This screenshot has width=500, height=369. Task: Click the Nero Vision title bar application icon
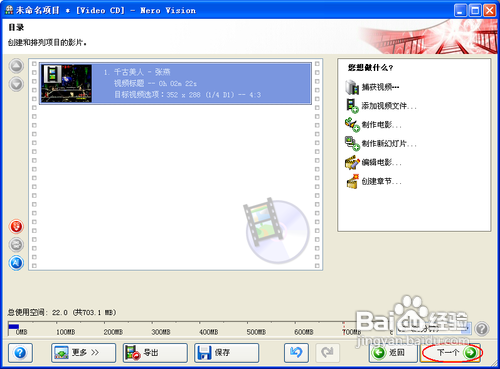coord(9,10)
